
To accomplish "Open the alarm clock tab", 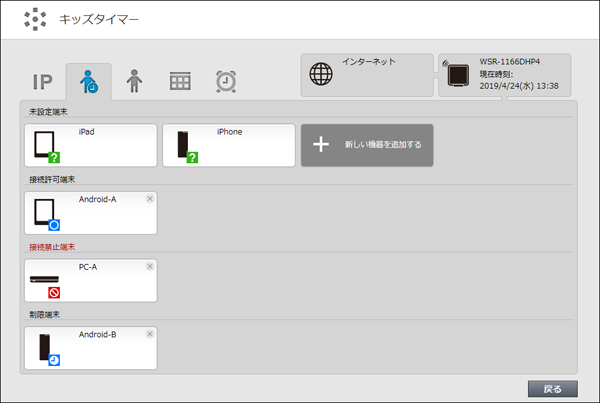I will click(226, 81).
